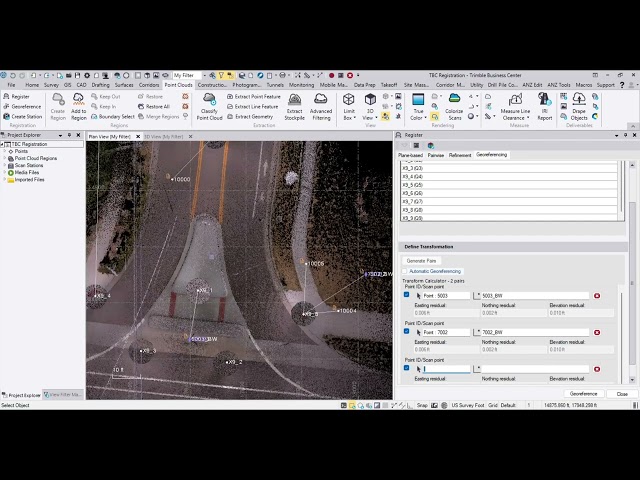The image size is (640, 480).
Task: Click the Colorize Scans button
Action: coord(454,107)
